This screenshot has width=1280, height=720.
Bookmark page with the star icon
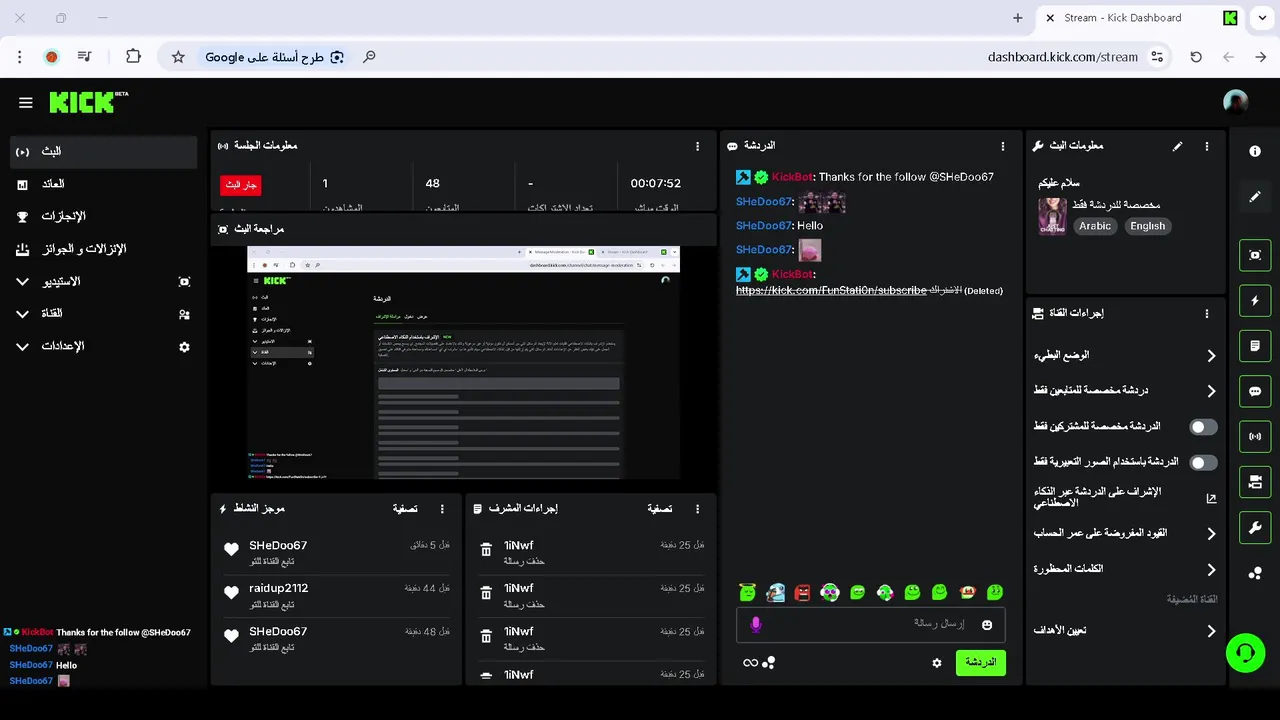(x=178, y=57)
